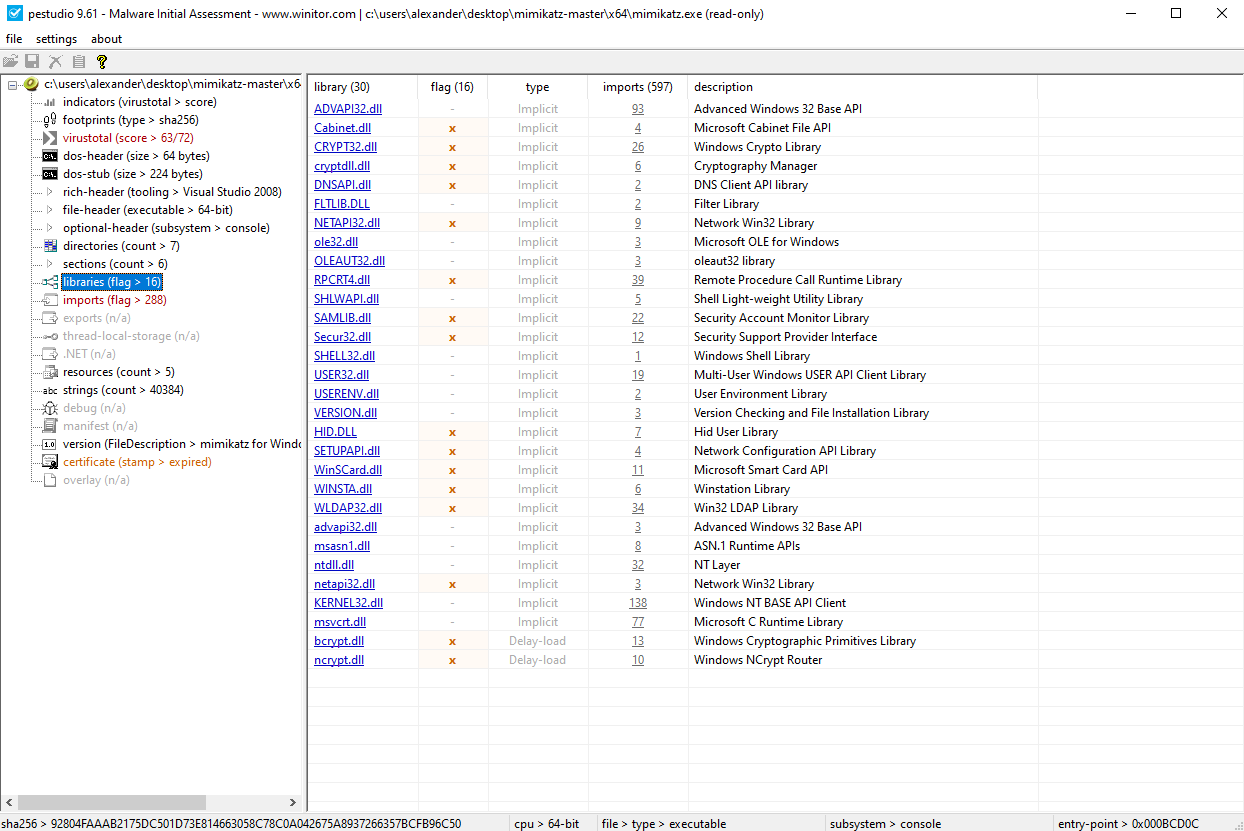Viewport: 1244px width, 831px height.
Task: Click 'entry-point > 0x000BCD0C' status entry
Action: 1128,824
